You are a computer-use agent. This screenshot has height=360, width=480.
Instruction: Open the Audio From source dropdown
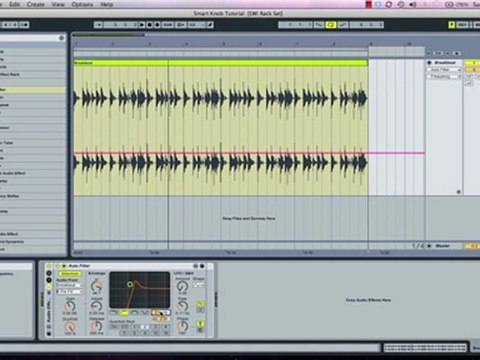69,285
